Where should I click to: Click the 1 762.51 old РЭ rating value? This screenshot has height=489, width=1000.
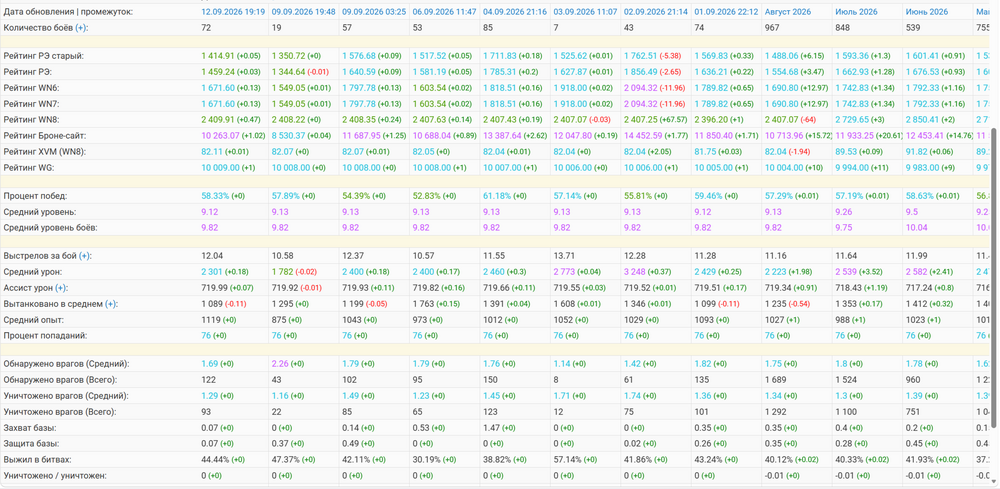[x=640, y=56]
